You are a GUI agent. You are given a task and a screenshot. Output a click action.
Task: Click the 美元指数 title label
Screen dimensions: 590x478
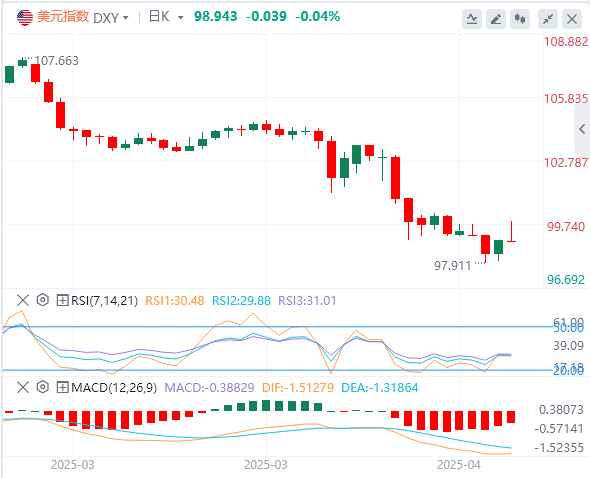click(x=63, y=17)
